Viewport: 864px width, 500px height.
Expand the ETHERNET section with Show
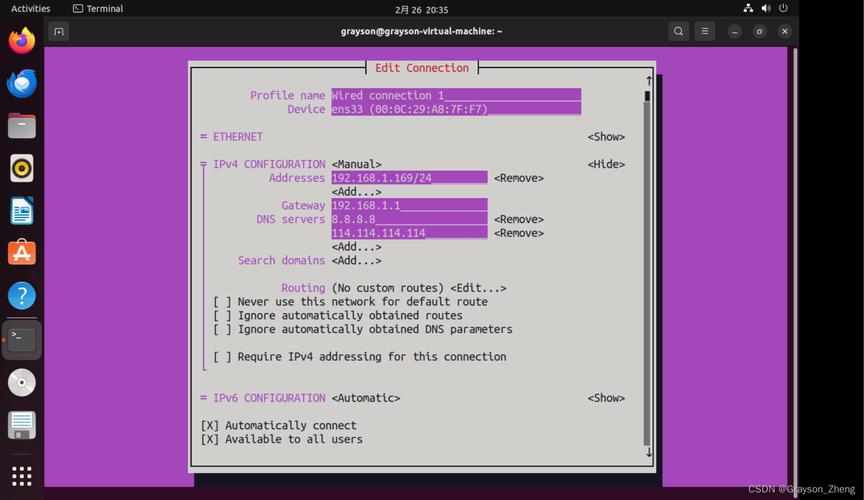(x=606, y=137)
